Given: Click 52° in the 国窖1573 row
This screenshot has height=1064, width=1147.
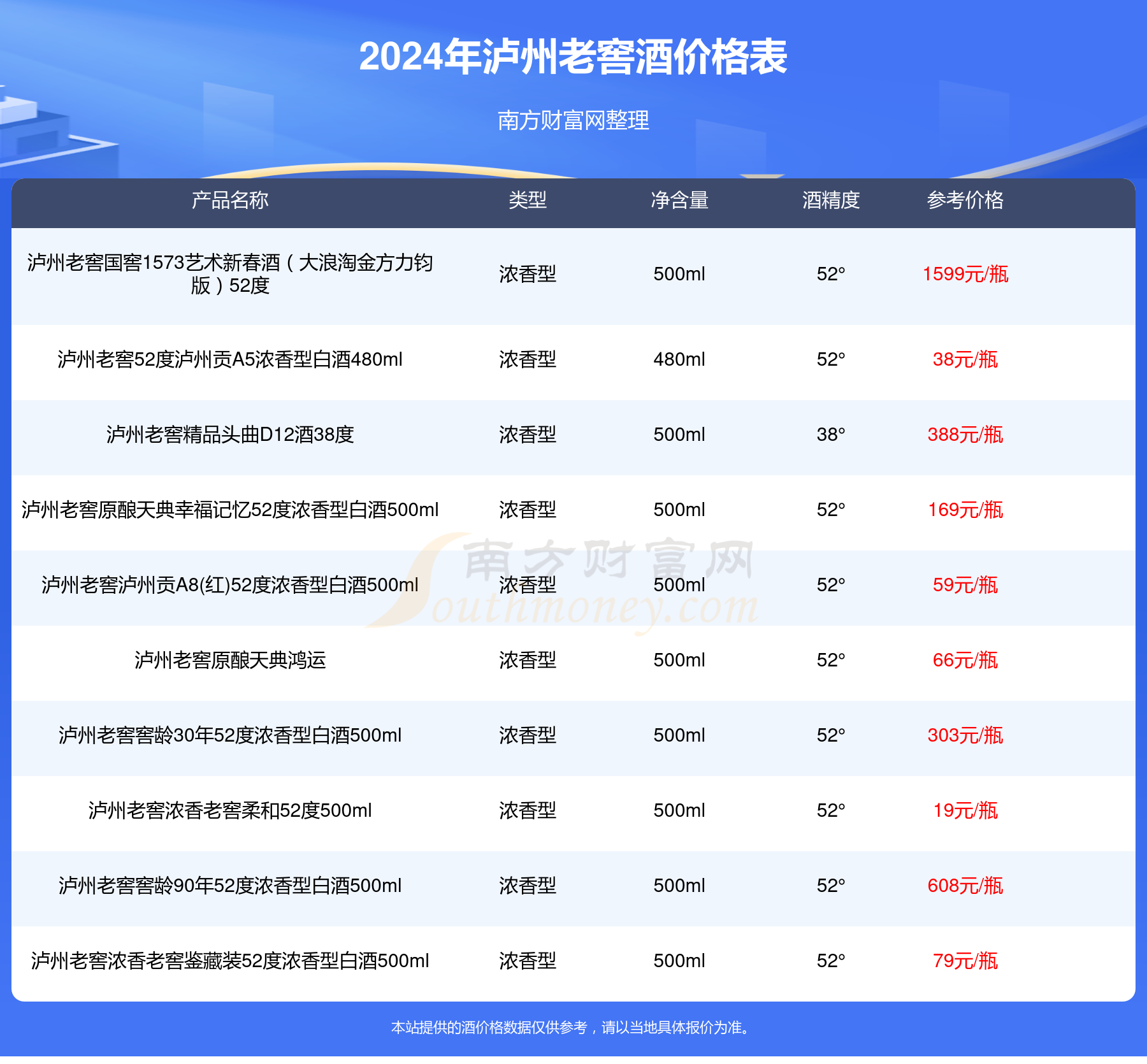Looking at the screenshot, I should point(831,274).
